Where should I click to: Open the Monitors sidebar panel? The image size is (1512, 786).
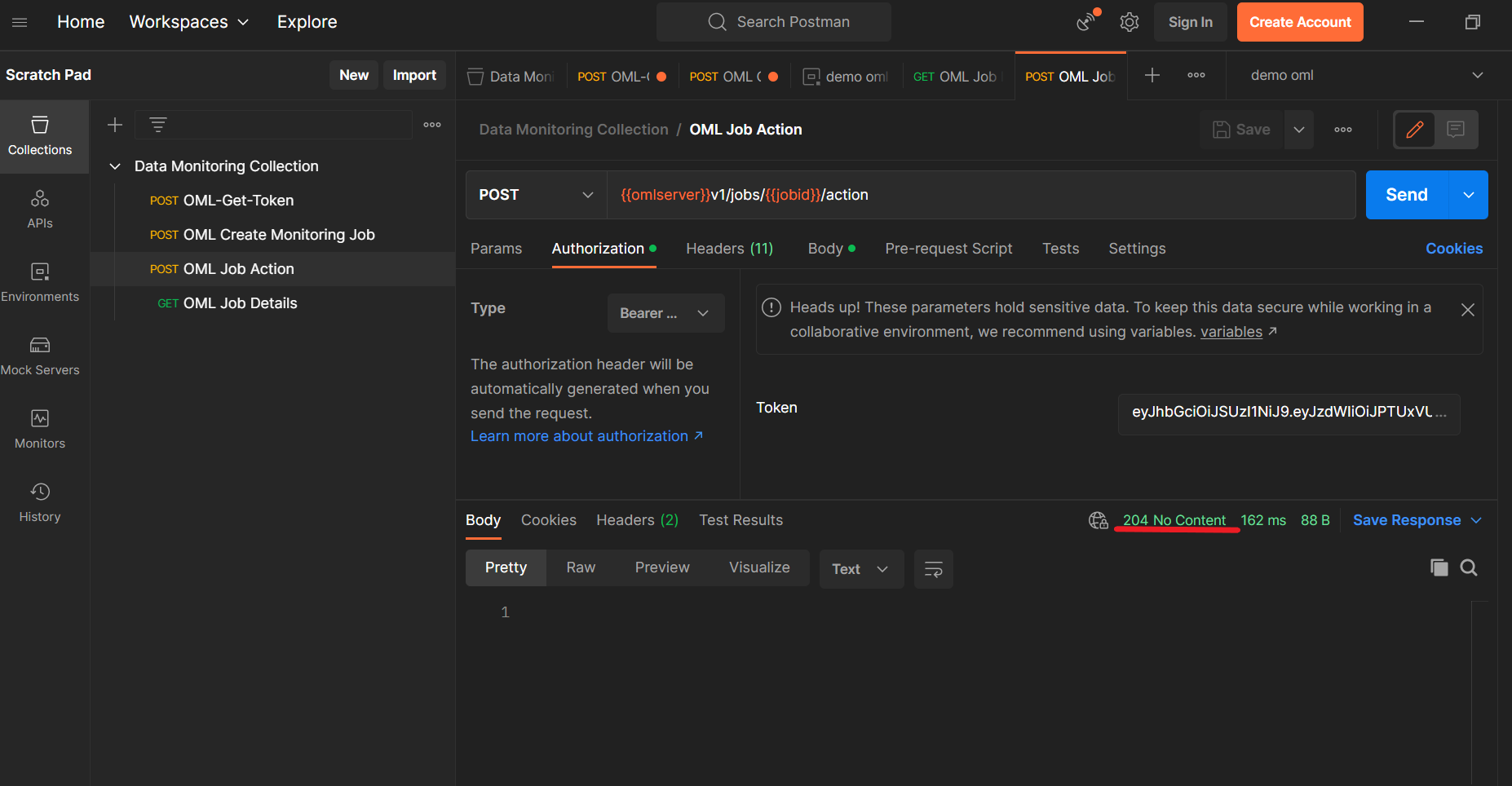click(x=40, y=430)
